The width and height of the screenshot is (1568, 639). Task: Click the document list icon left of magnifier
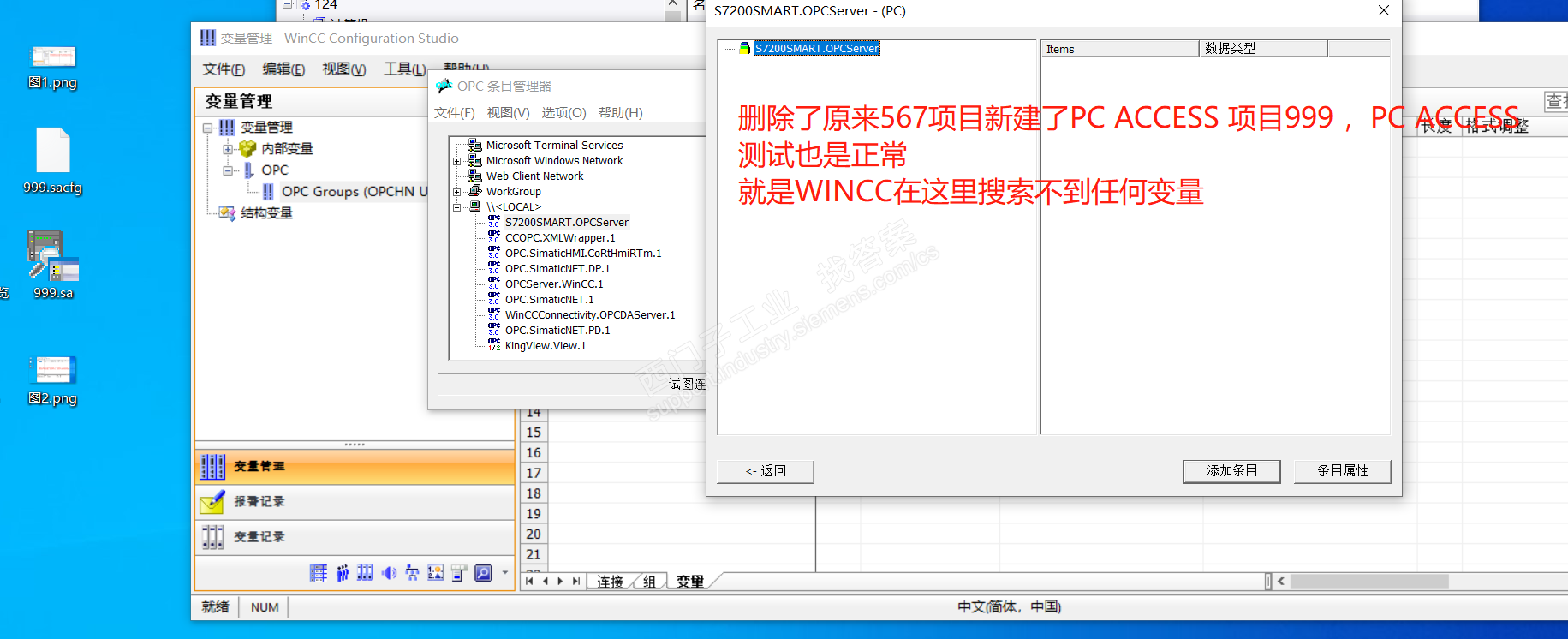point(459,573)
